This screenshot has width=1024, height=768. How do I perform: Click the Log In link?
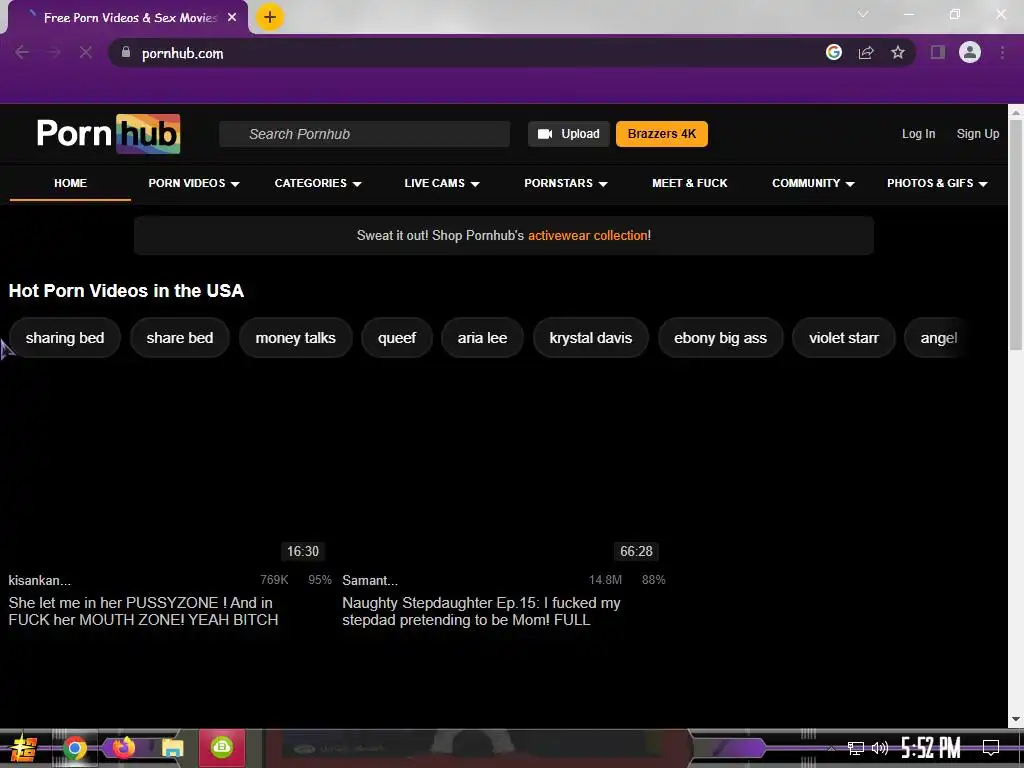(x=918, y=134)
